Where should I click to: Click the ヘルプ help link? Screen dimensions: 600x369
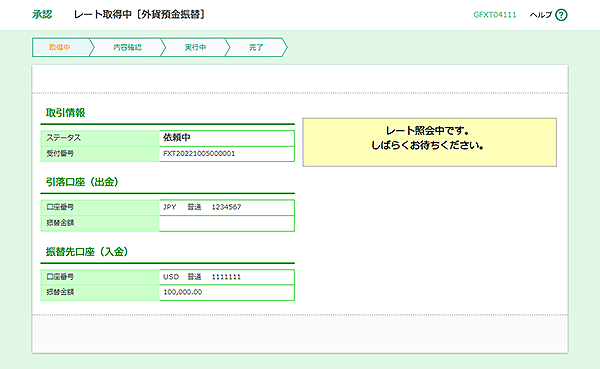point(541,15)
